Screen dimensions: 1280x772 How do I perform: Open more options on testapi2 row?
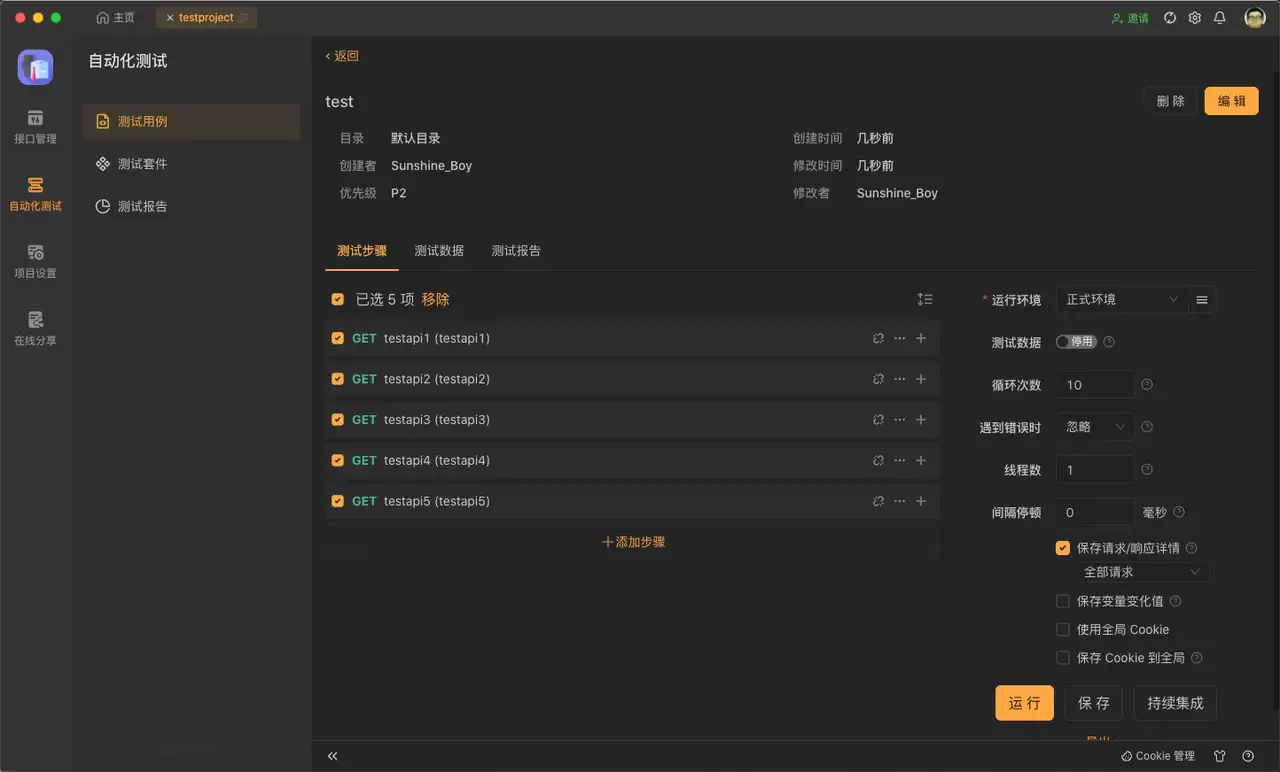tap(899, 379)
